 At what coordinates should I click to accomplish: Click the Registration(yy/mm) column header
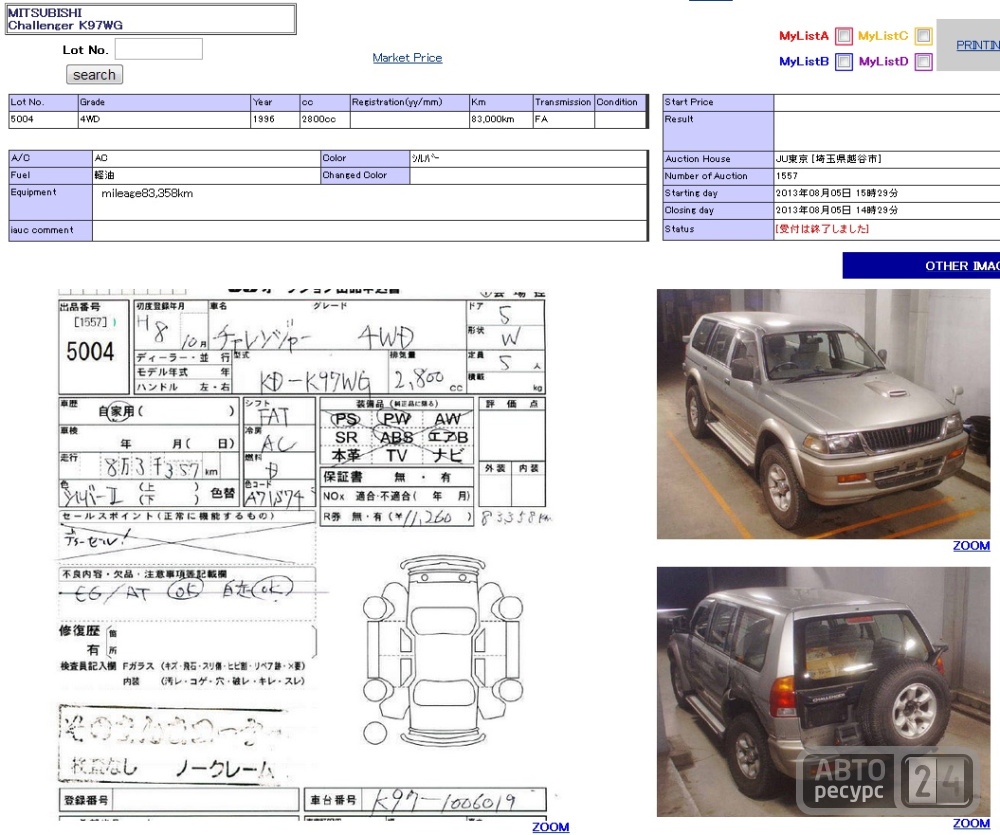point(409,102)
